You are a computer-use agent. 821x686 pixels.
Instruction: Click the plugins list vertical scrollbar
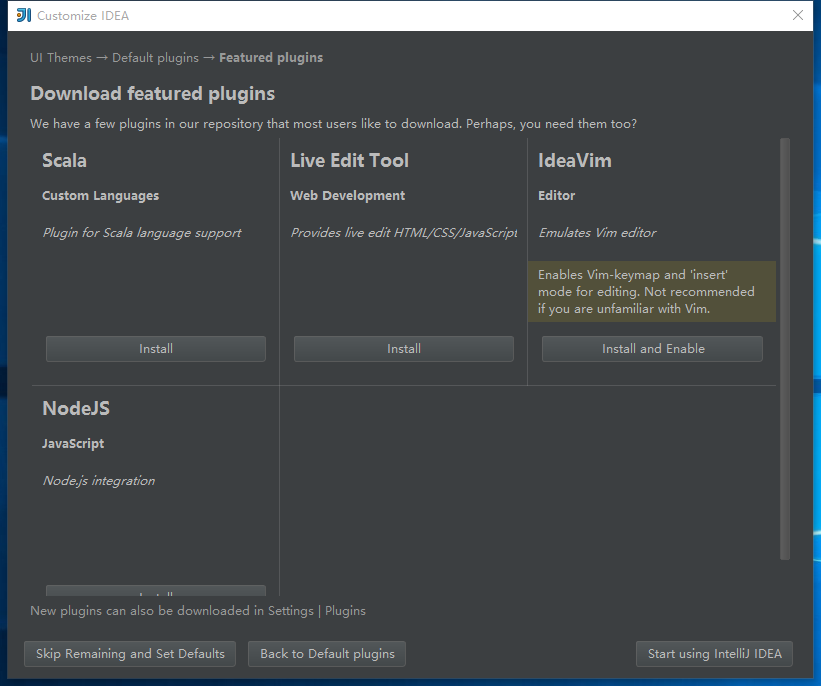784,349
